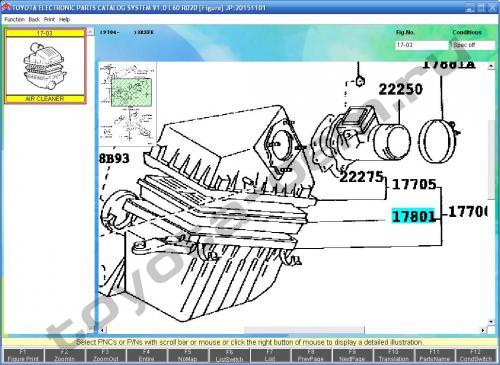The height and width of the screenshot is (365, 500).
Task: Open the Function menu
Action: (x=14, y=20)
